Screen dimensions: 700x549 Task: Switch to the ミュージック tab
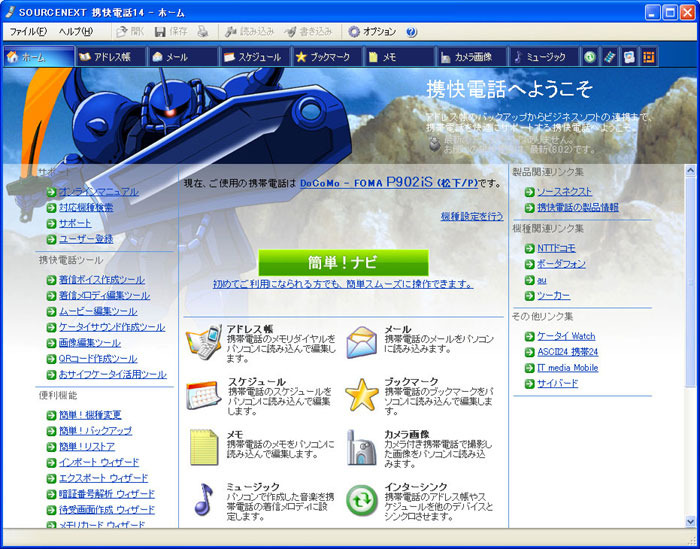pos(544,57)
